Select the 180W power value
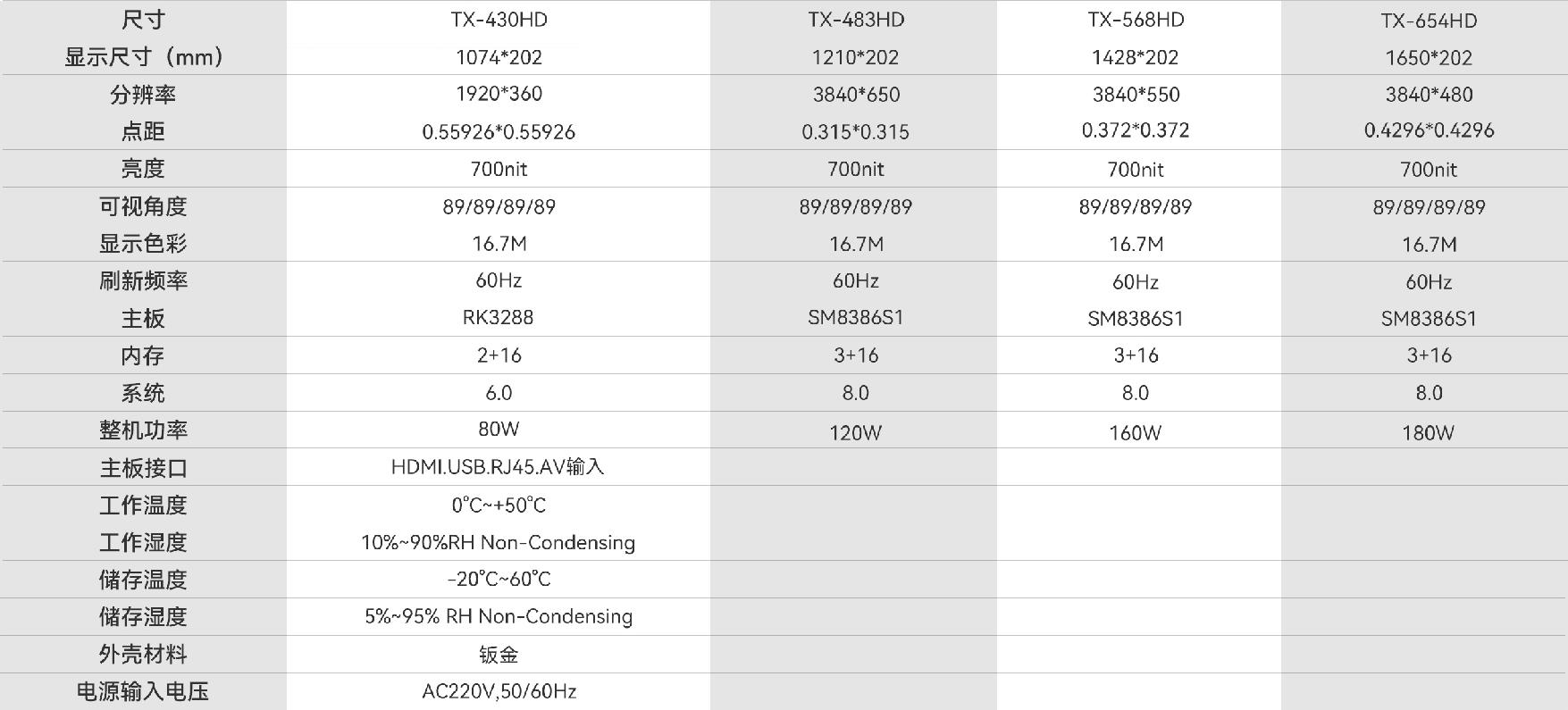 [1429, 433]
